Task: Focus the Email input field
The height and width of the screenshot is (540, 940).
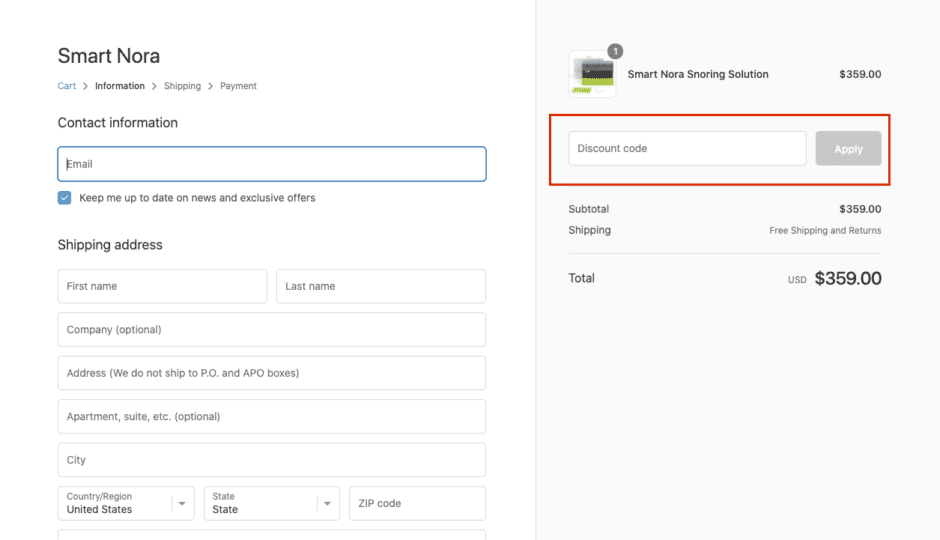Action: (272, 164)
